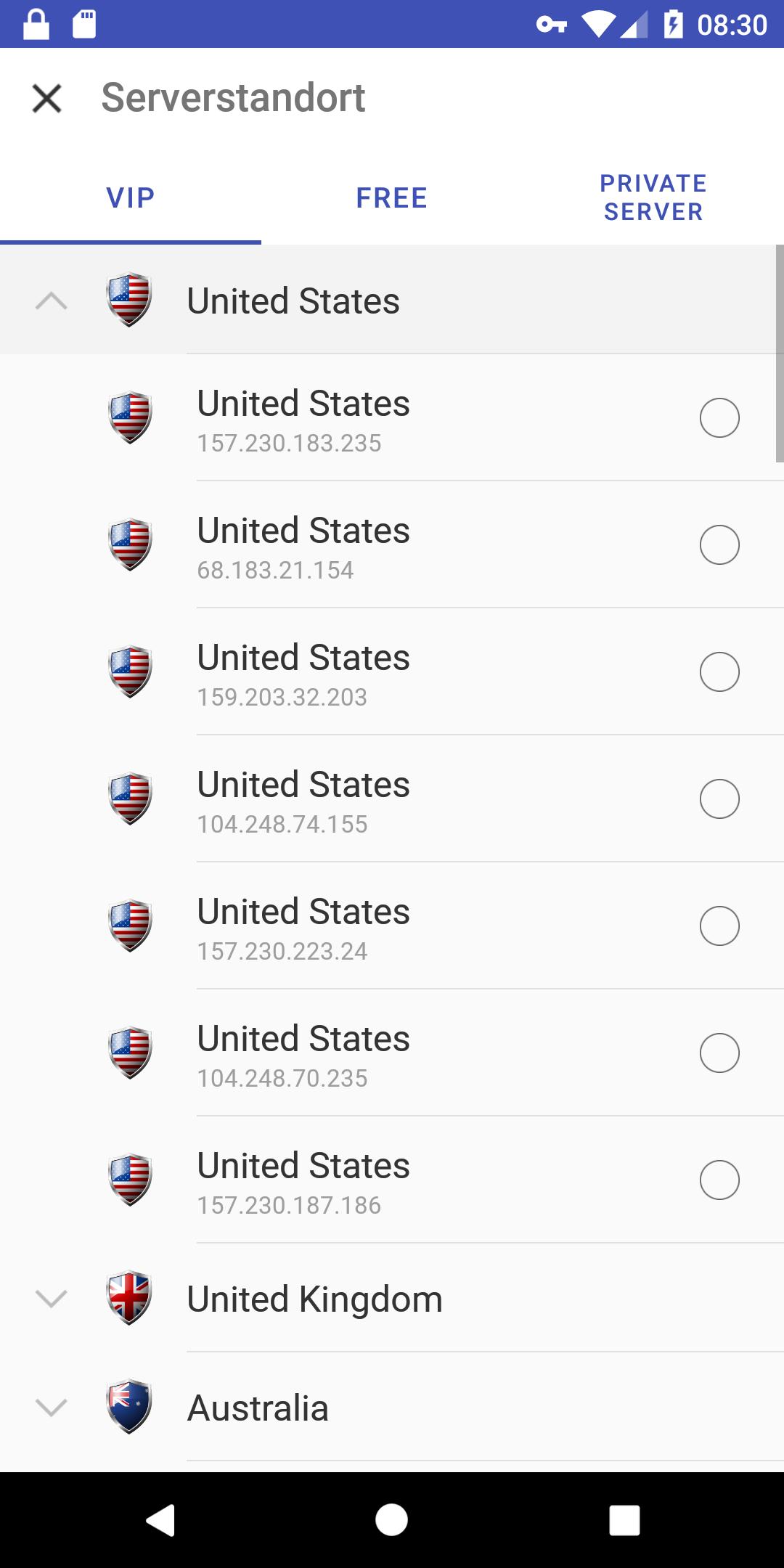Image resolution: width=784 pixels, height=1568 pixels.
Task: Switch to the FREE tab
Action: point(392,197)
